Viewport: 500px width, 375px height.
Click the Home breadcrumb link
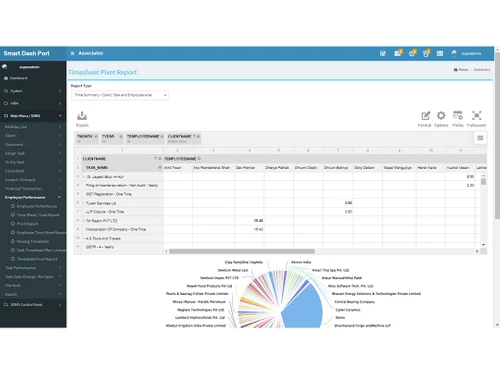[x=463, y=70]
